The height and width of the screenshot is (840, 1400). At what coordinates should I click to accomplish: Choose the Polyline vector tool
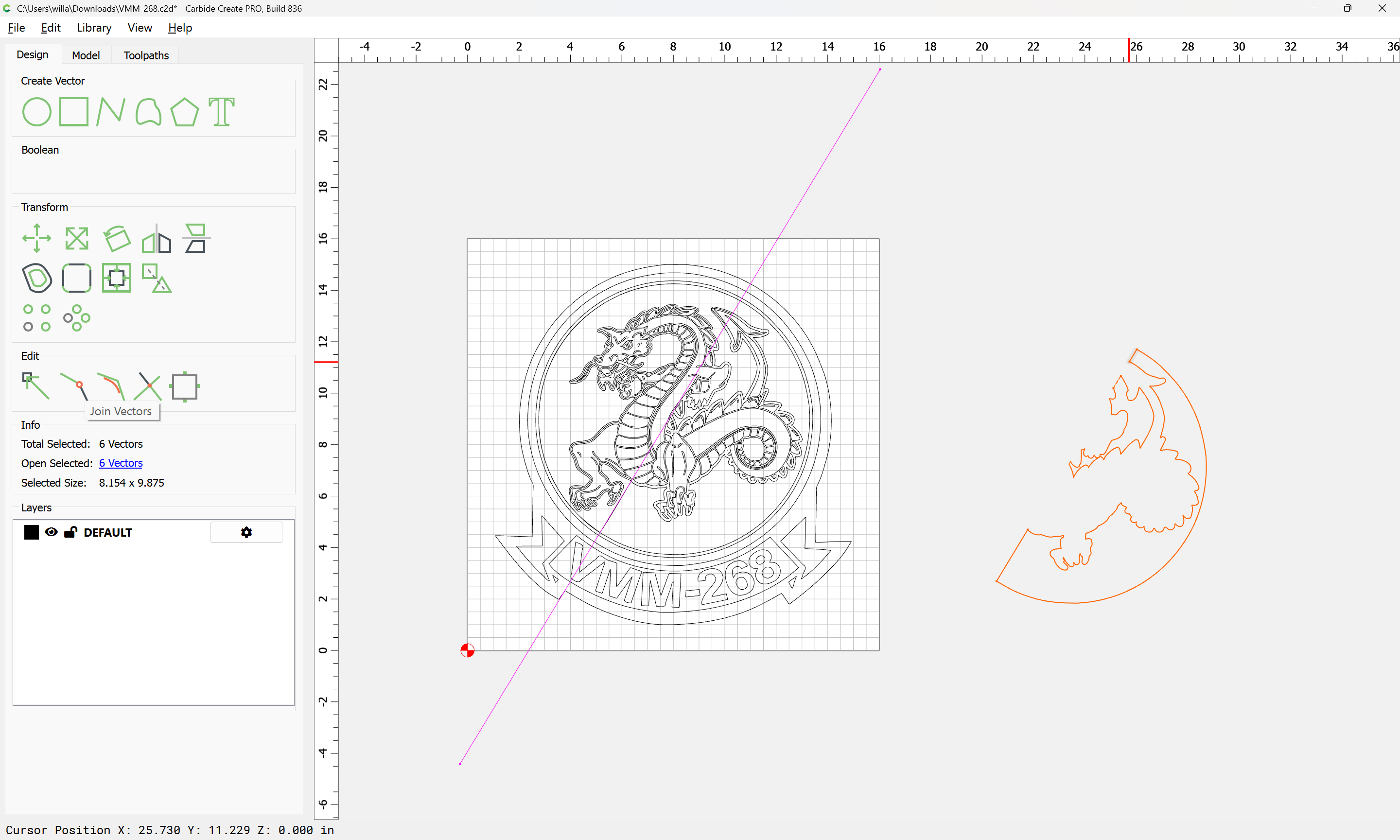[x=110, y=111]
